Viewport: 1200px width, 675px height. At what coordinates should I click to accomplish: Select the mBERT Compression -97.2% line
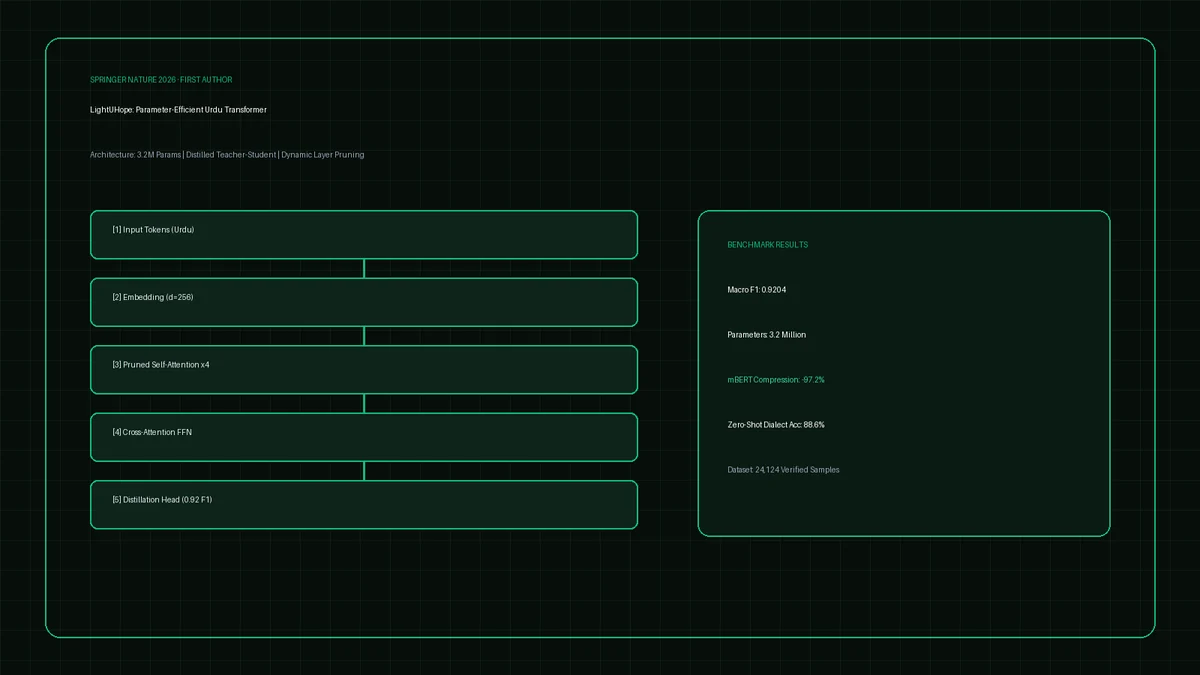coord(776,380)
